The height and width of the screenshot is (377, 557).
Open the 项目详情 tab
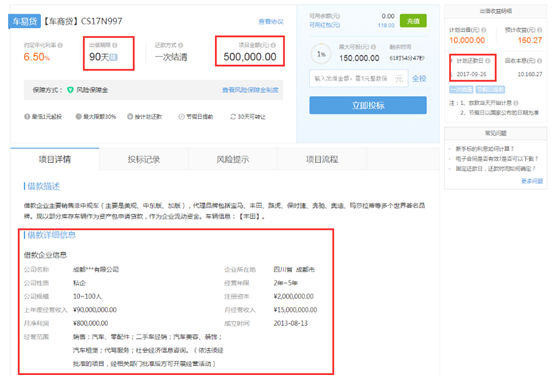point(55,160)
